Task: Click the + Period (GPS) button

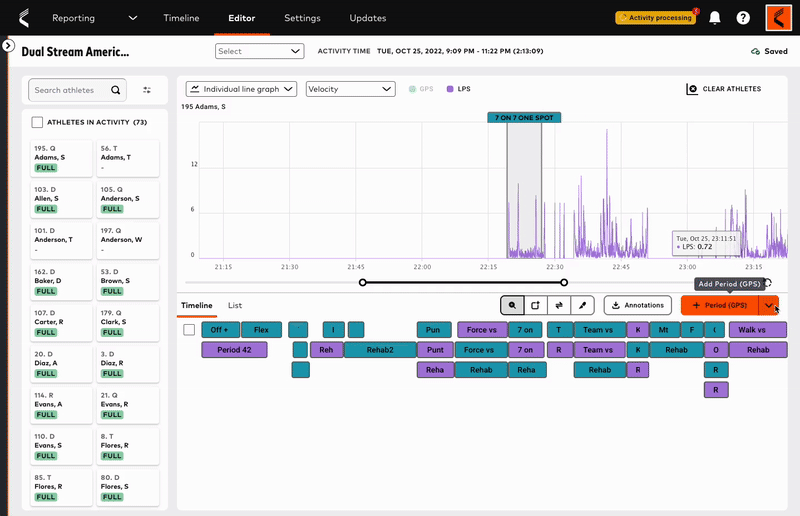Action: [720, 305]
